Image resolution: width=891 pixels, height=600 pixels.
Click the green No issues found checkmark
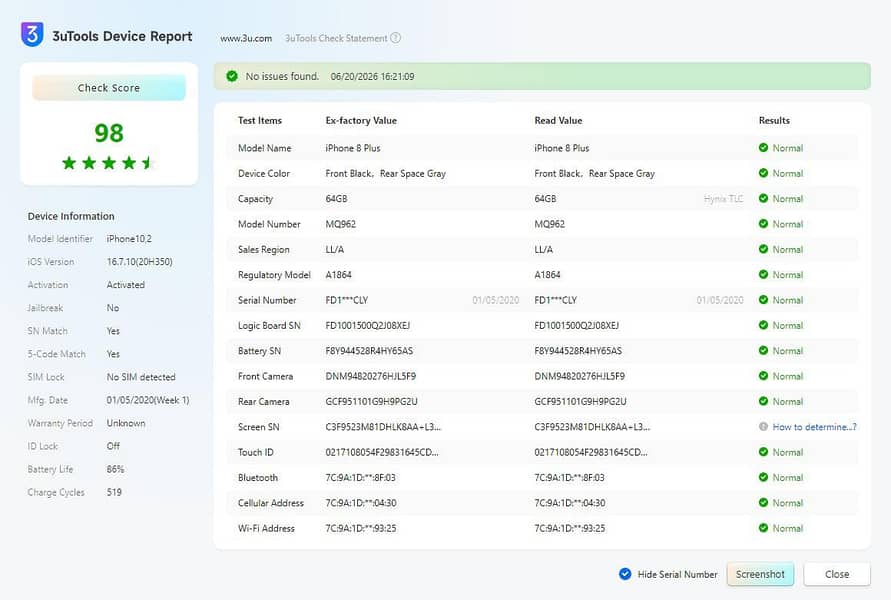pyautogui.click(x=232, y=76)
